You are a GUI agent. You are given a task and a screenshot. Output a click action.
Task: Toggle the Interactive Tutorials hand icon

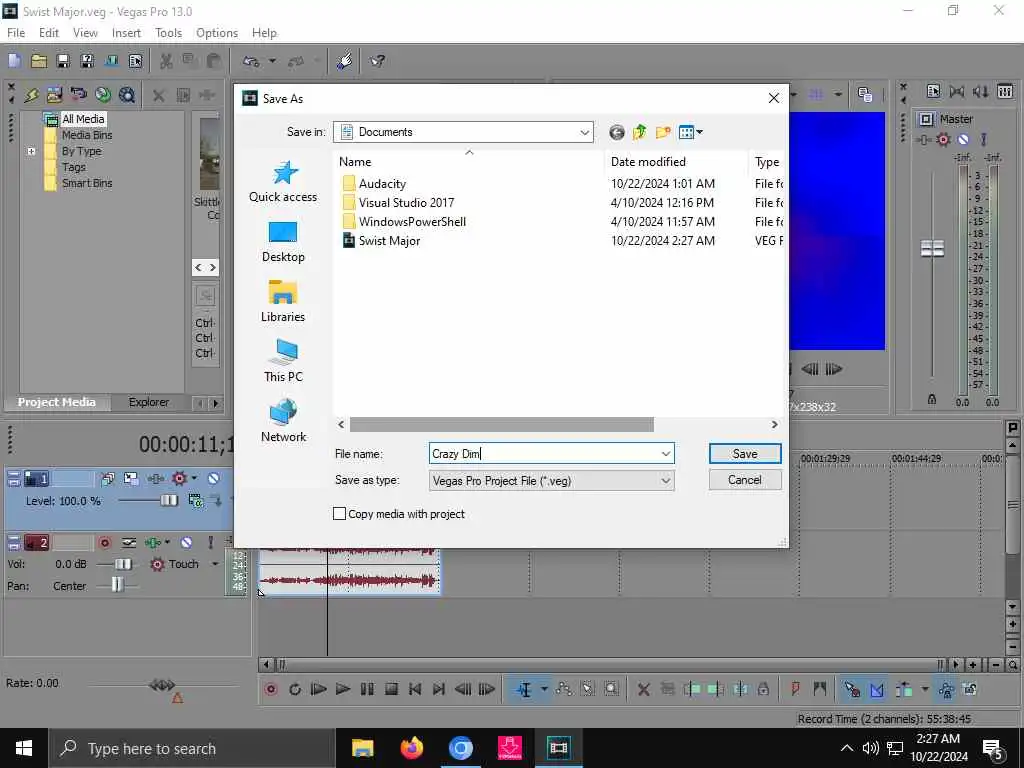point(344,61)
